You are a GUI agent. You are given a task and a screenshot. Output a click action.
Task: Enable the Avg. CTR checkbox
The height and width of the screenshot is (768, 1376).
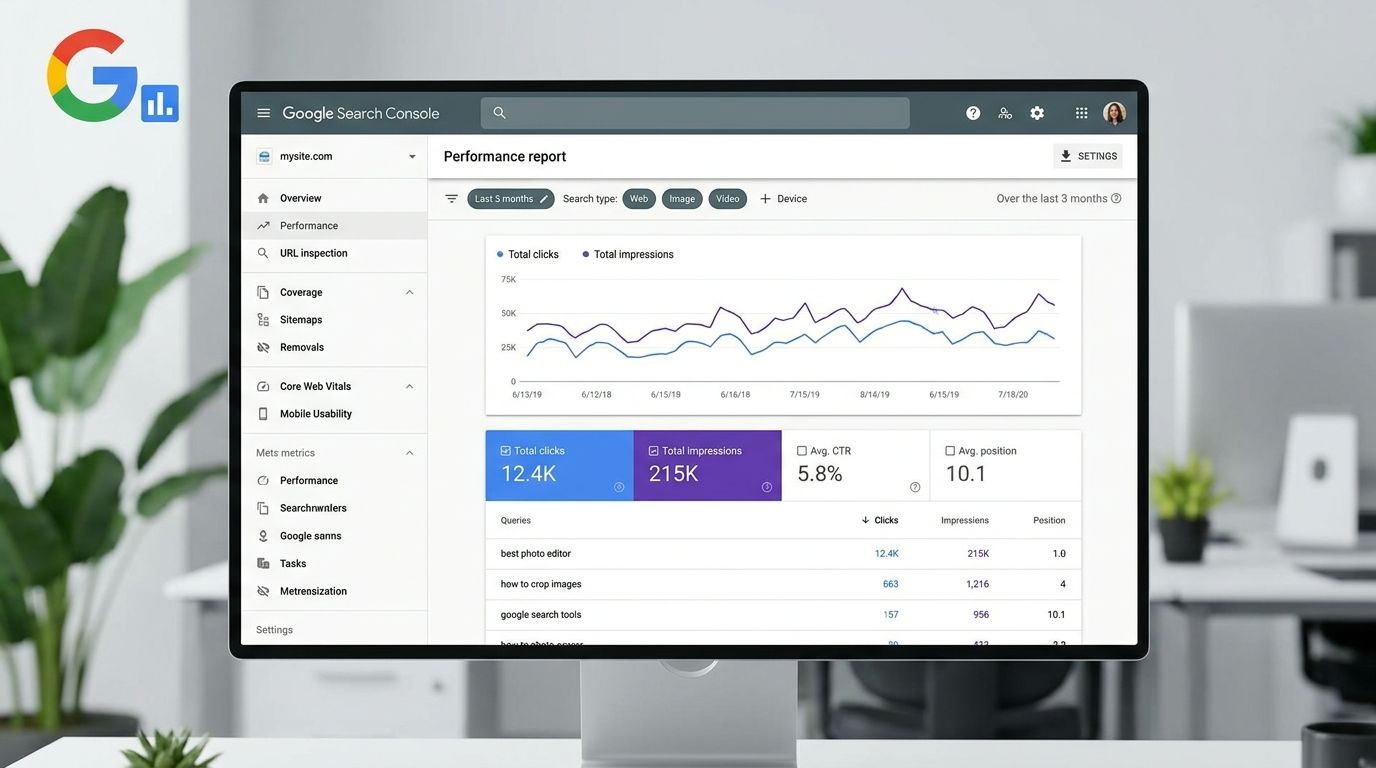coord(802,451)
